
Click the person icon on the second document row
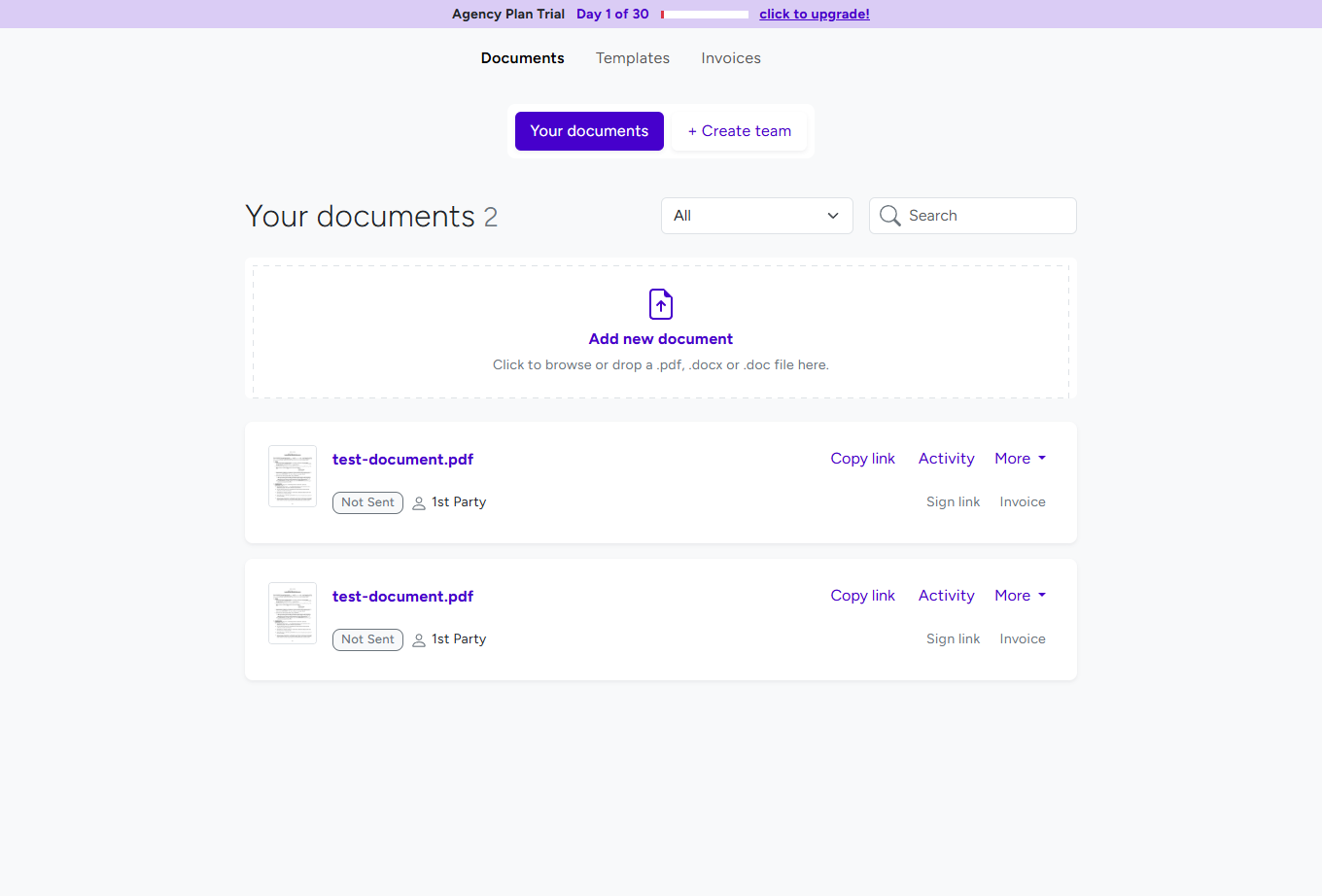click(418, 639)
